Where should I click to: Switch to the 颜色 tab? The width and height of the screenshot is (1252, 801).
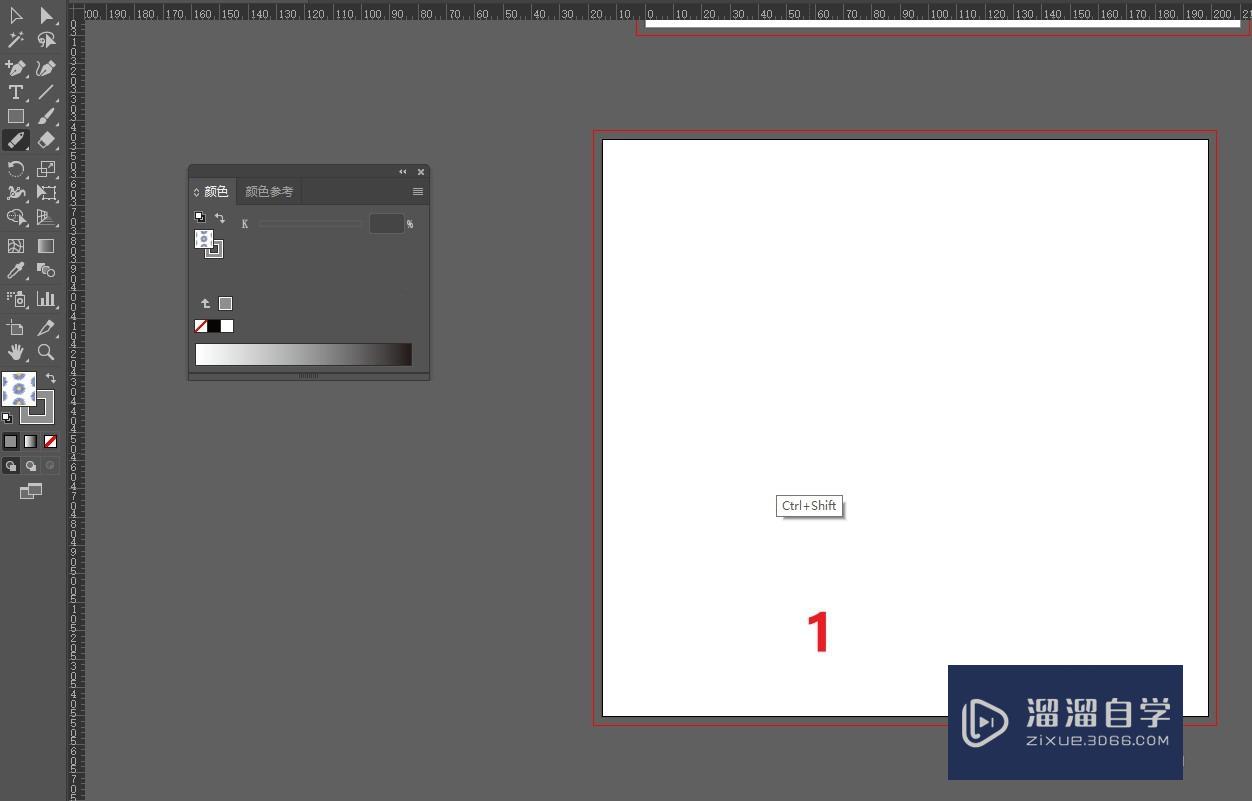[x=216, y=192]
